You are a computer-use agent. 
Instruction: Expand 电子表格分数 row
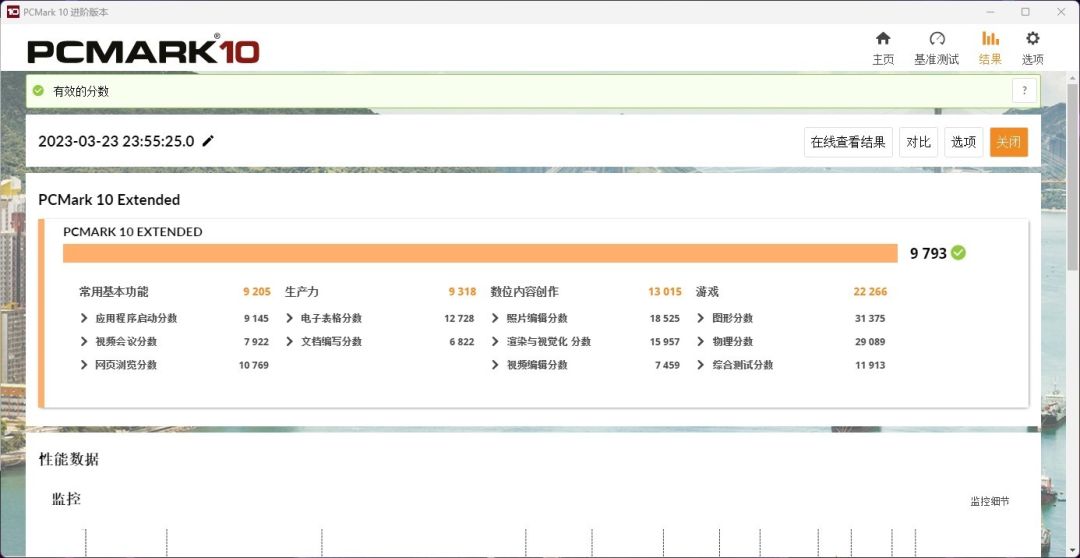[x=324, y=318]
